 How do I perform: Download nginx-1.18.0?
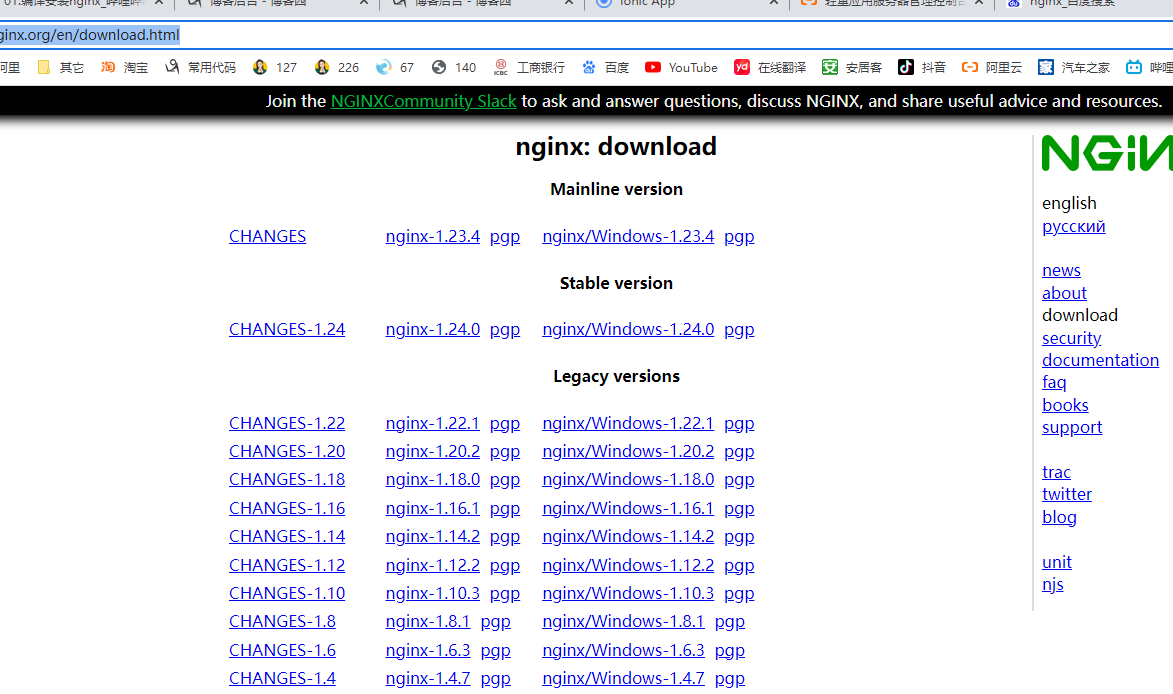[432, 479]
